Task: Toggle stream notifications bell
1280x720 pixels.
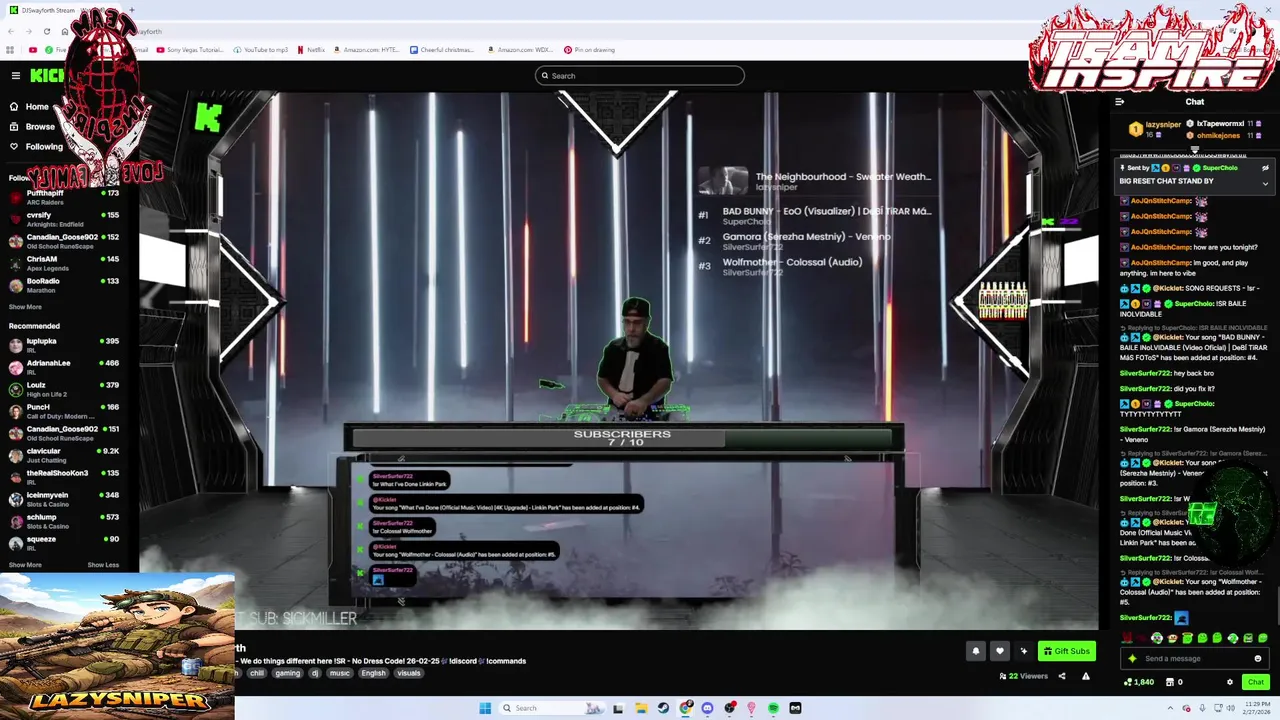Action: pos(976,651)
